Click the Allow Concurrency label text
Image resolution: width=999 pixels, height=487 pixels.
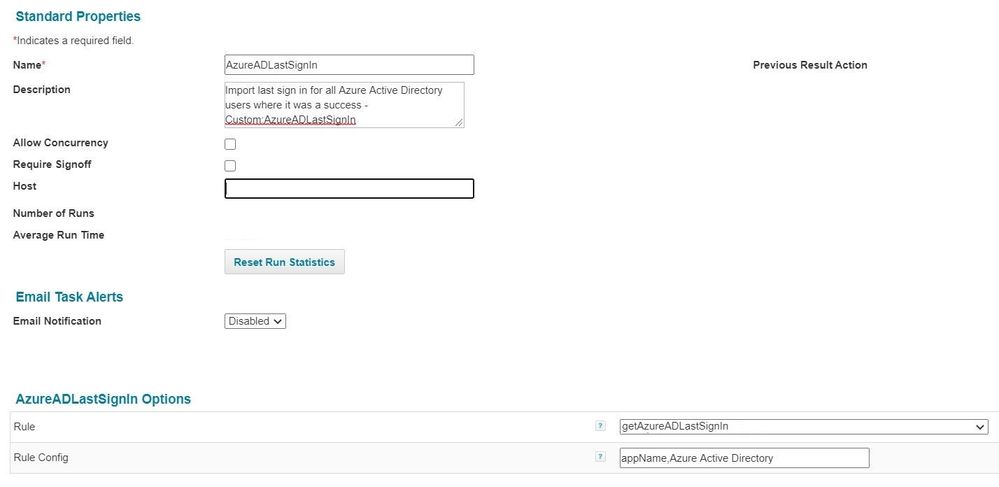60,143
